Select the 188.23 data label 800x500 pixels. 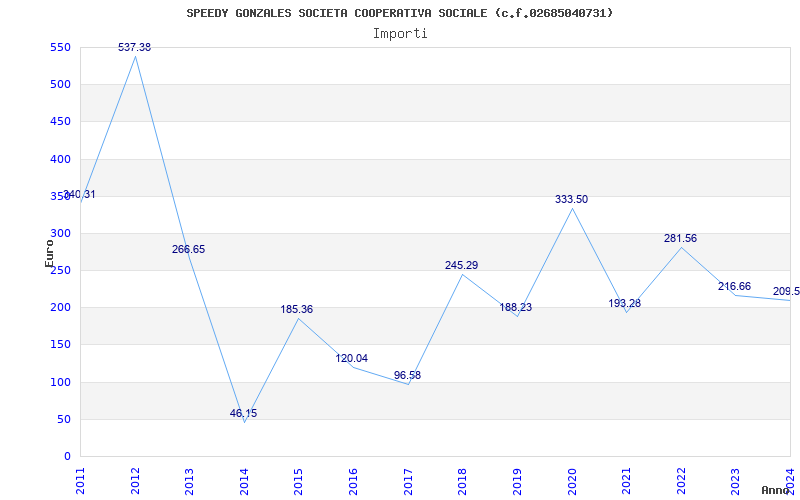point(515,308)
